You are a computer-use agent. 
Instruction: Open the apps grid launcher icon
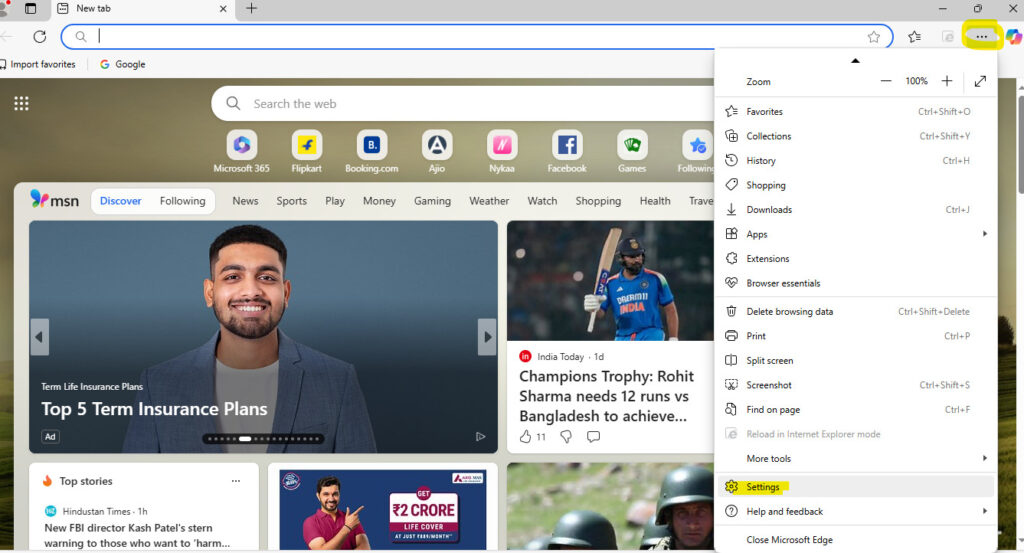tap(22, 104)
